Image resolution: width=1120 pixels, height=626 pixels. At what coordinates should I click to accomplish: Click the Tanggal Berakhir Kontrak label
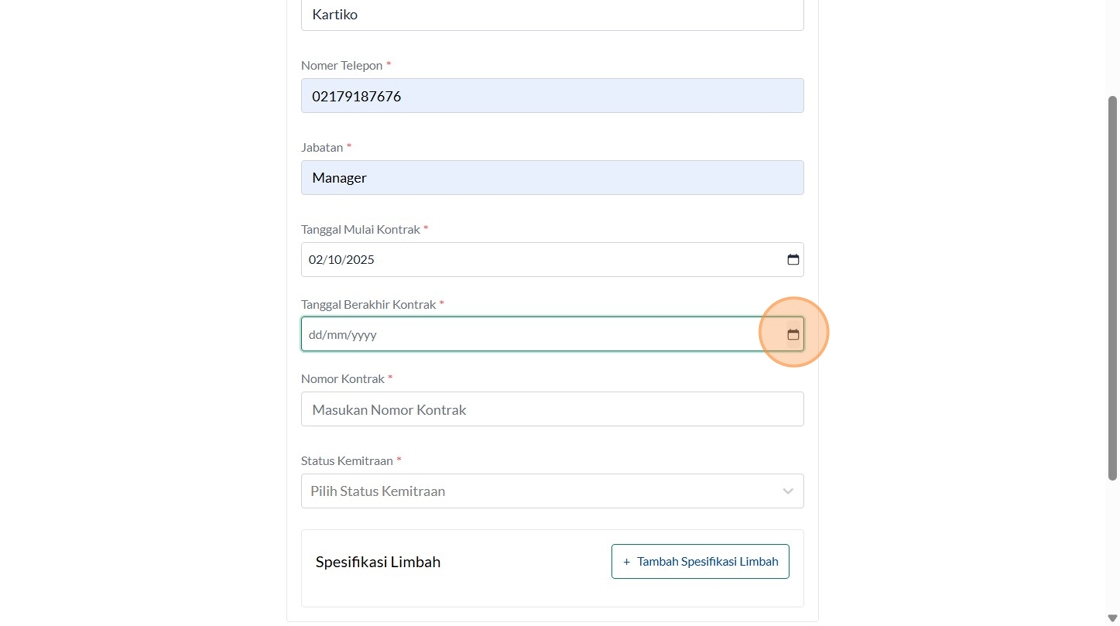point(368,304)
